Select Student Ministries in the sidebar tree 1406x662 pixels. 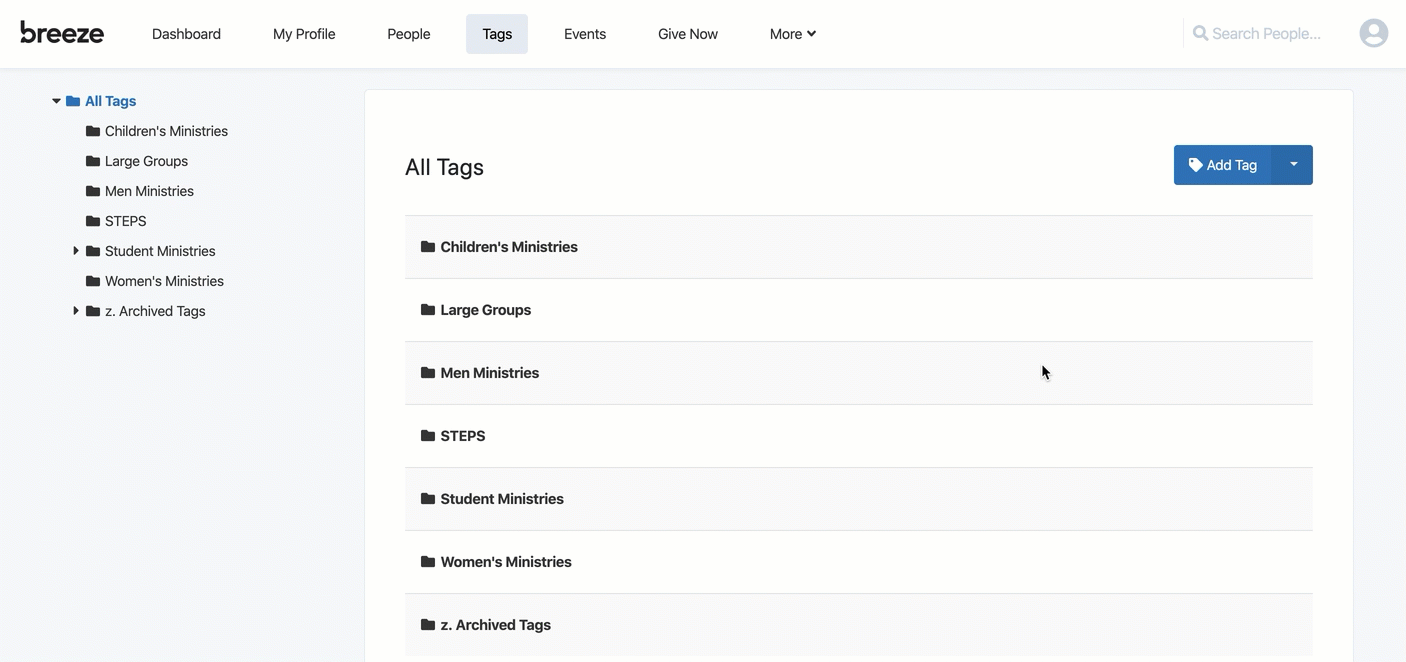(160, 251)
